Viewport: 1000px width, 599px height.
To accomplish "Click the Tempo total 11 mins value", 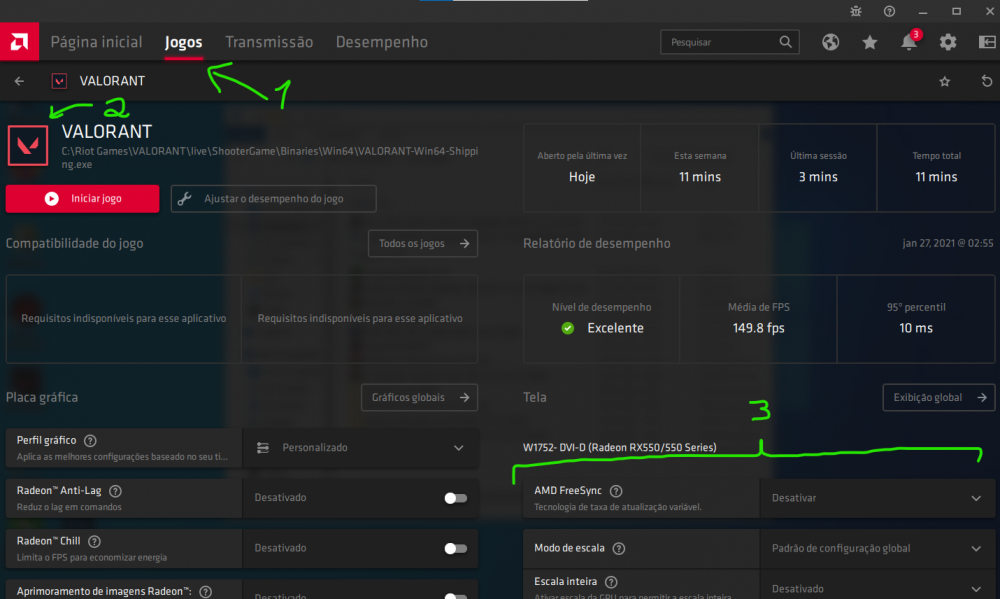I will 936,177.
